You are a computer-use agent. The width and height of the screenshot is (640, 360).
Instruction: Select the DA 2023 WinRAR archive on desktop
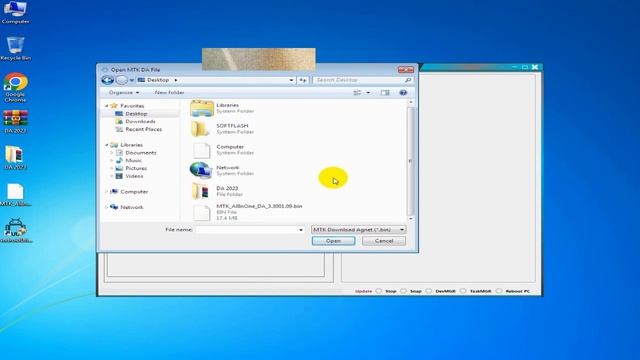pos(16,122)
